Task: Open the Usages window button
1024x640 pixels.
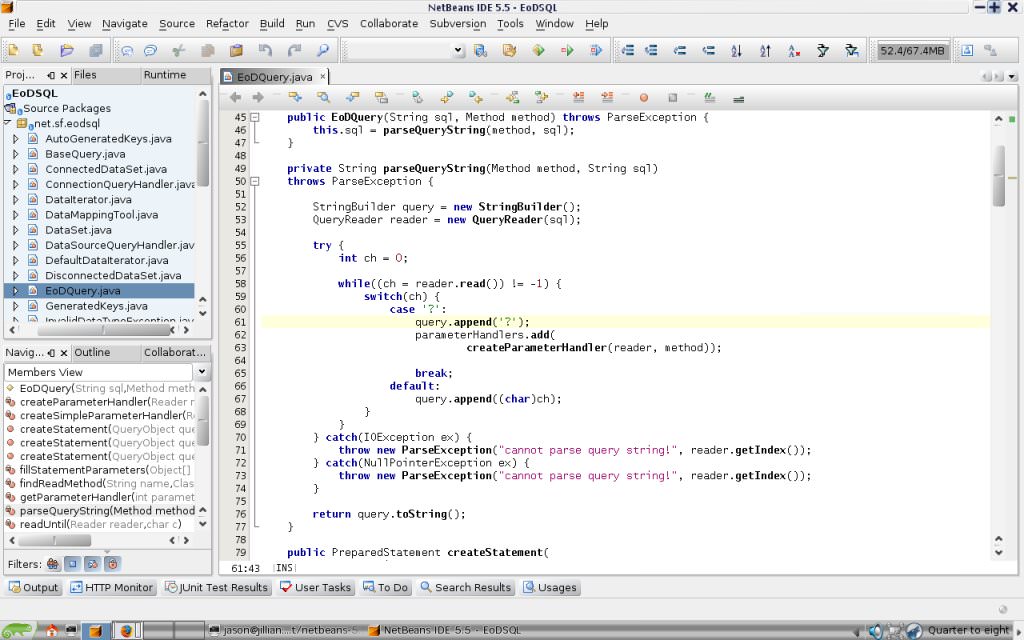Action: point(550,588)
